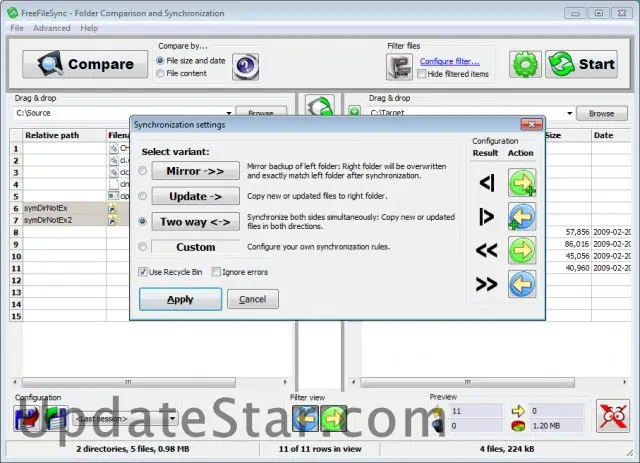Toggle right arrow filter view button
Viewport: 640px width, 463px height.
[x=333, y=418]
